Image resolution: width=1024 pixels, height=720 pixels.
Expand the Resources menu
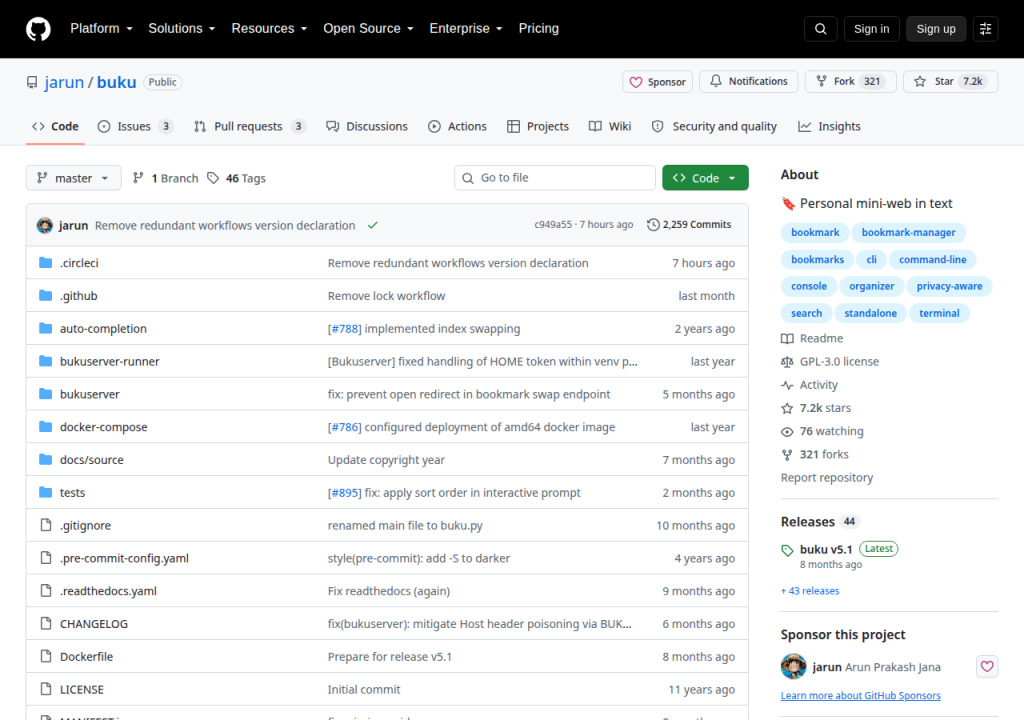pos(269,29)
